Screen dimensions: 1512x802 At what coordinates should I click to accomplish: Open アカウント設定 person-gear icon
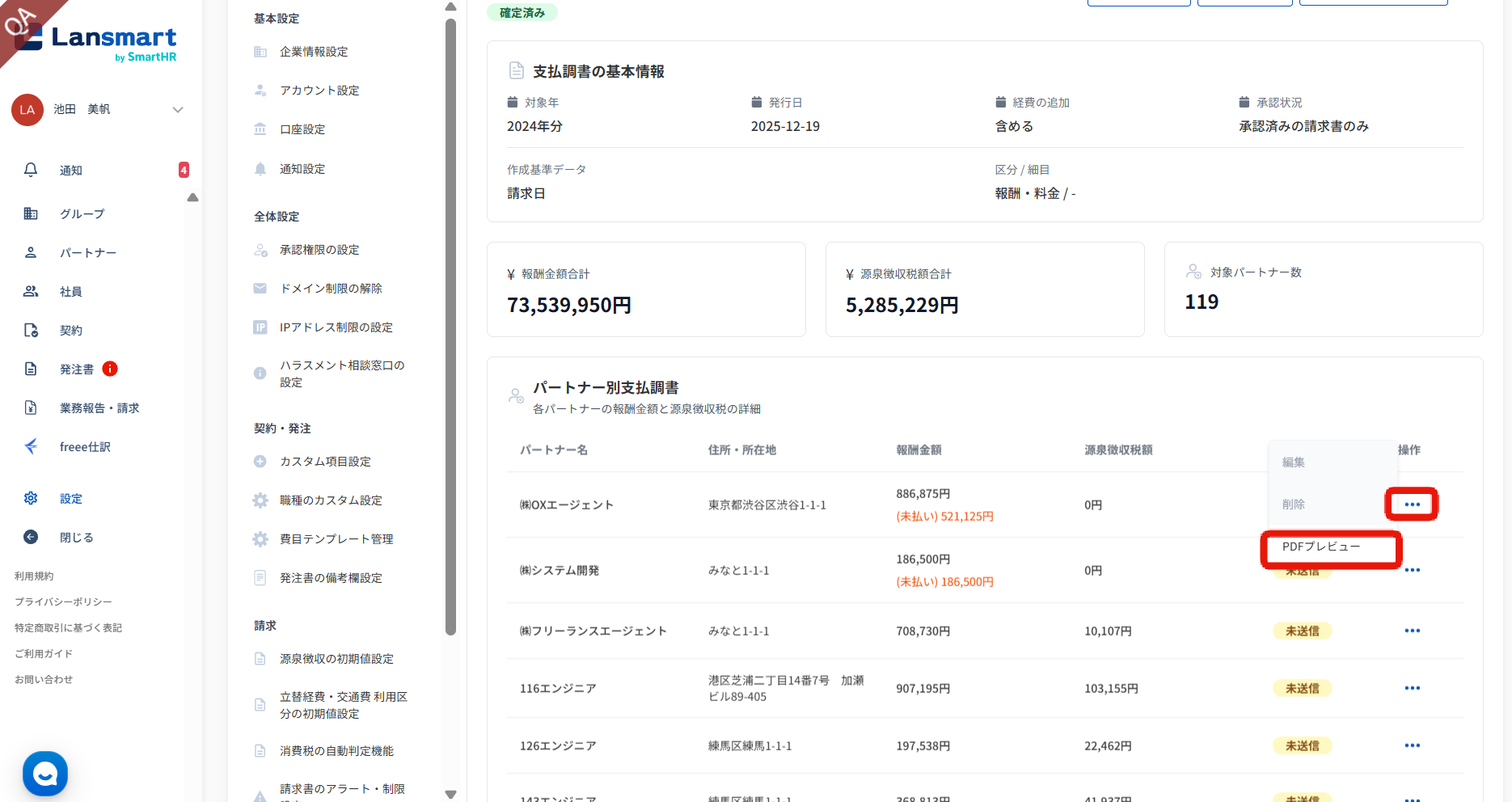pyautogui.click(x=260, y=91)
